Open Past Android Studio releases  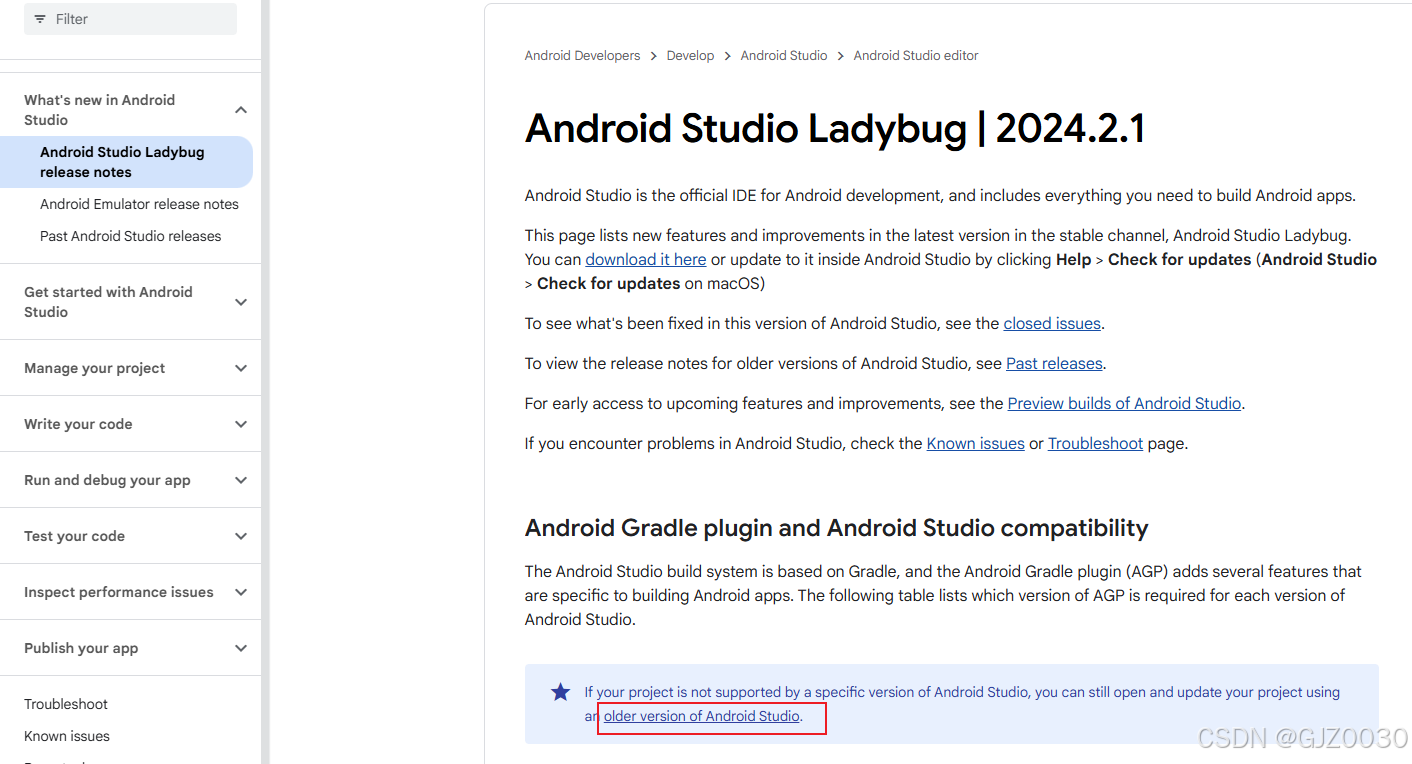click(130, 236)
